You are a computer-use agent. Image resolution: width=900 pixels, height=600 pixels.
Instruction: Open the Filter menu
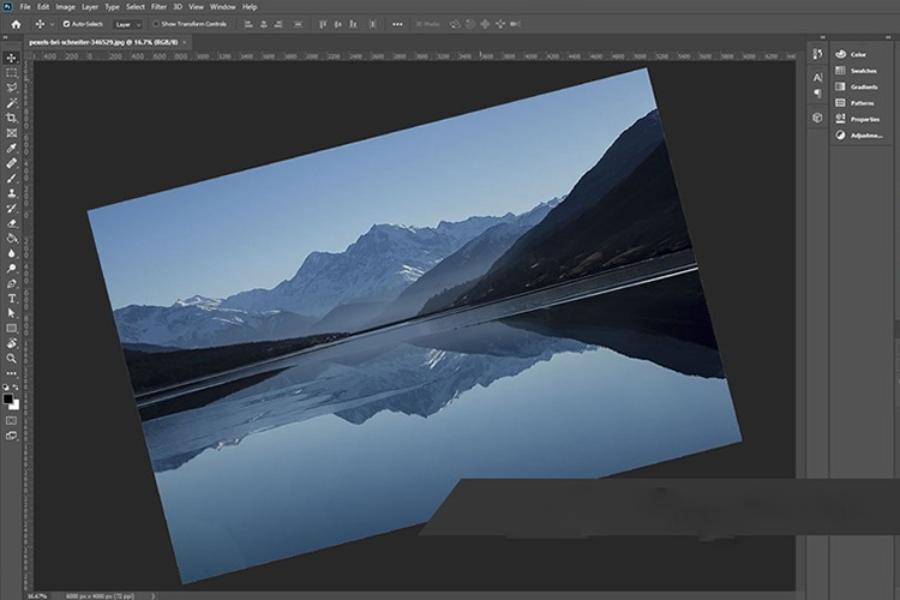click(158, 7)
